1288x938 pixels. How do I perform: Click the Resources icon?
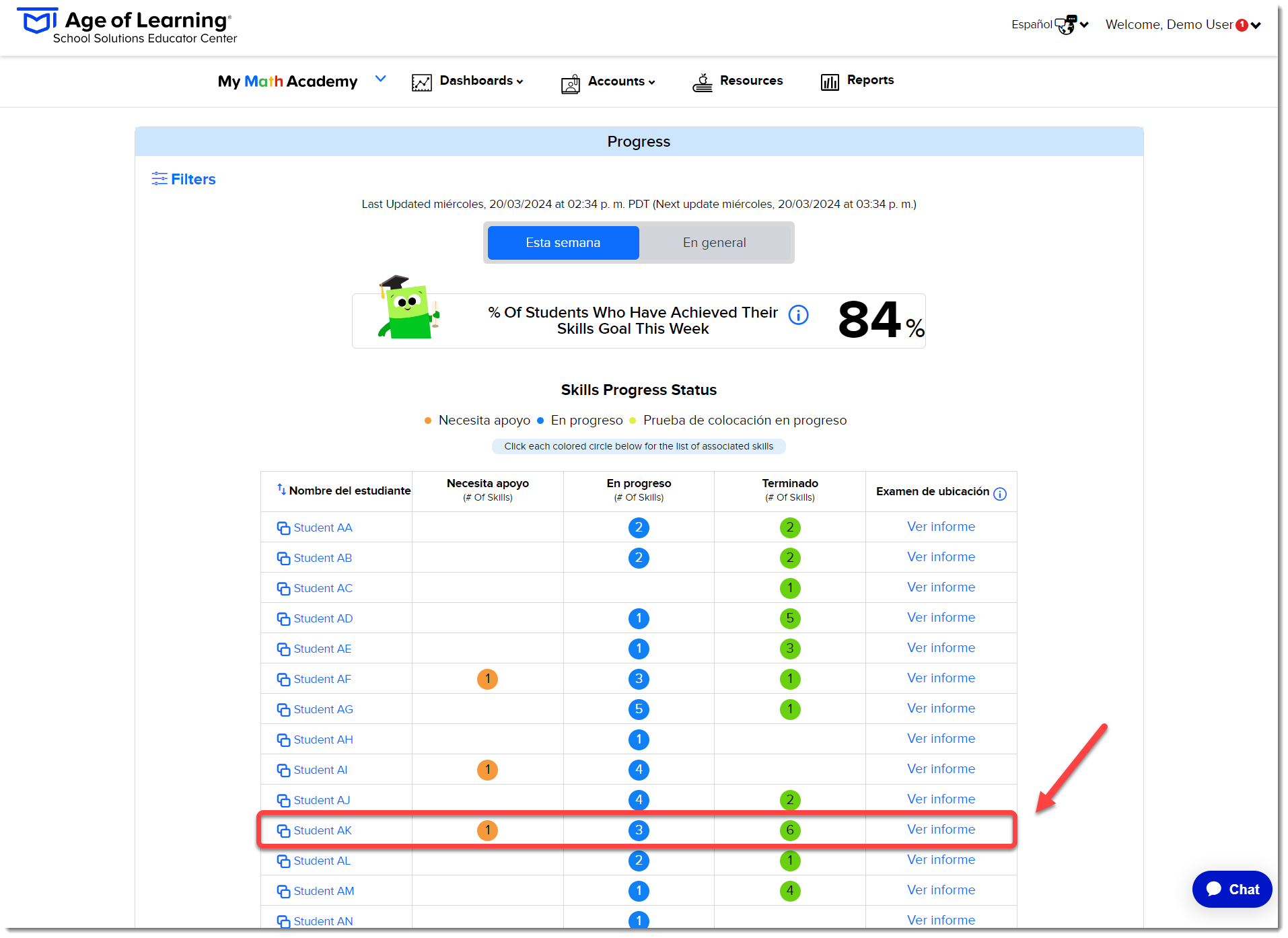[703, 82]
